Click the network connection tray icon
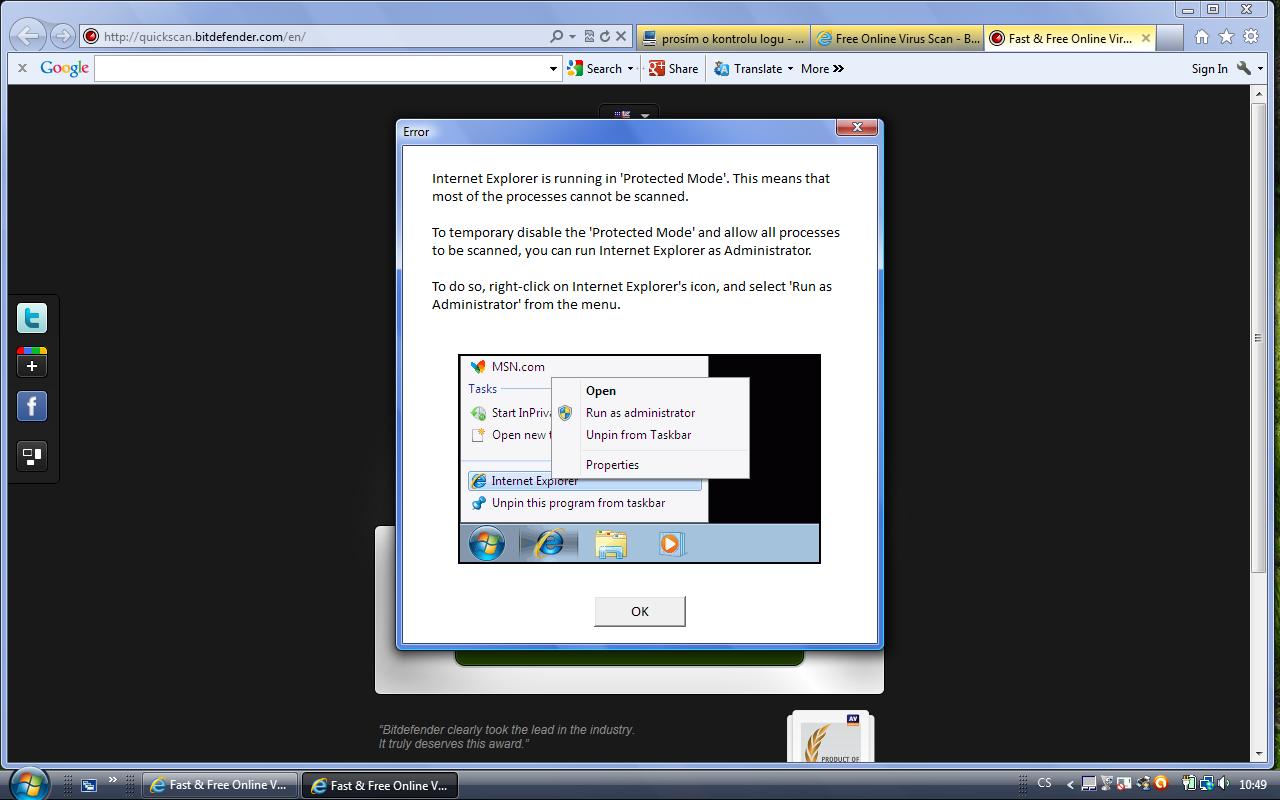The height and width of the screenshot is (800, 1280). pos(1207,784)
